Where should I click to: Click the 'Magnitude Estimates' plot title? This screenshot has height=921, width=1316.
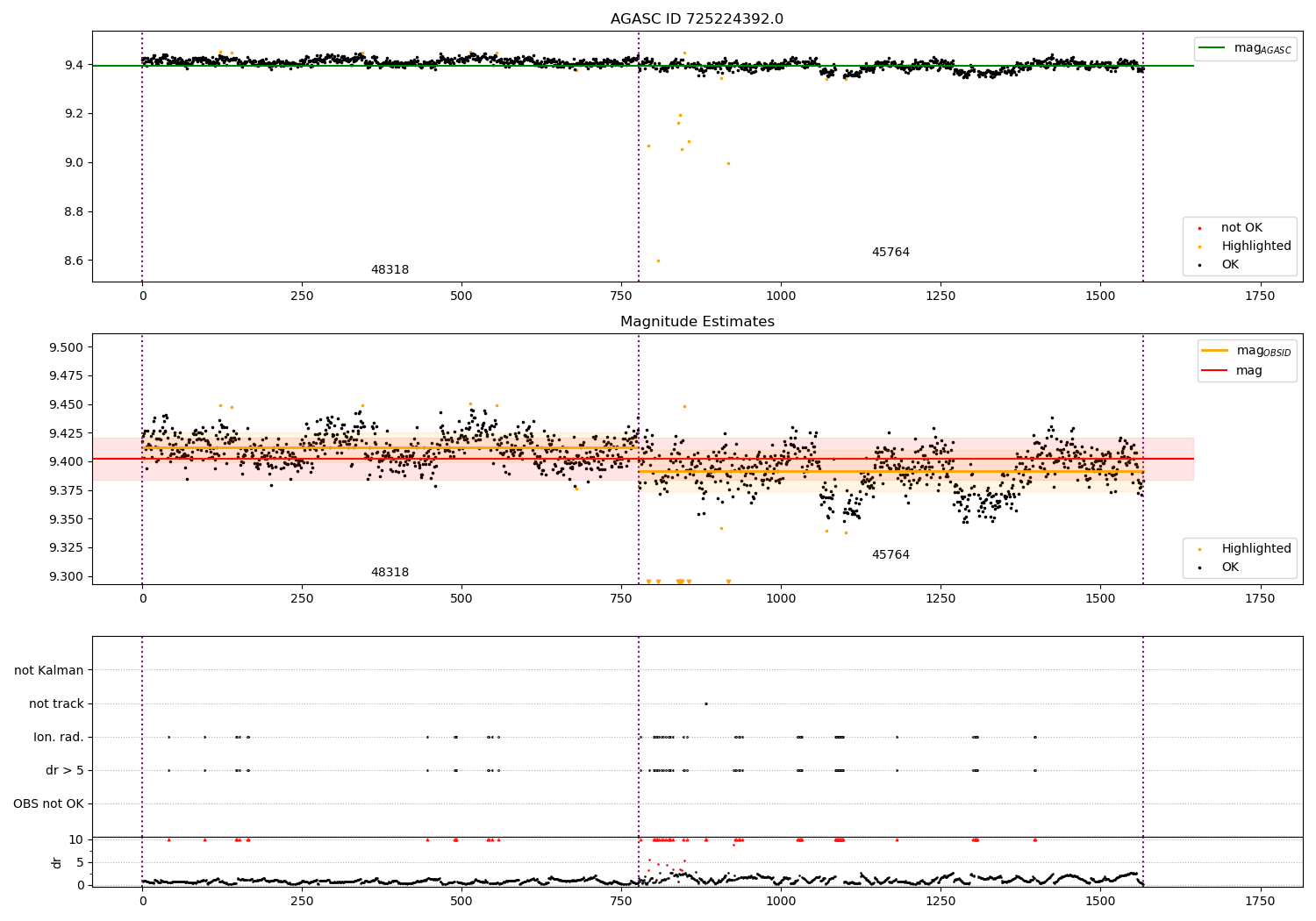tap(697, 322)
